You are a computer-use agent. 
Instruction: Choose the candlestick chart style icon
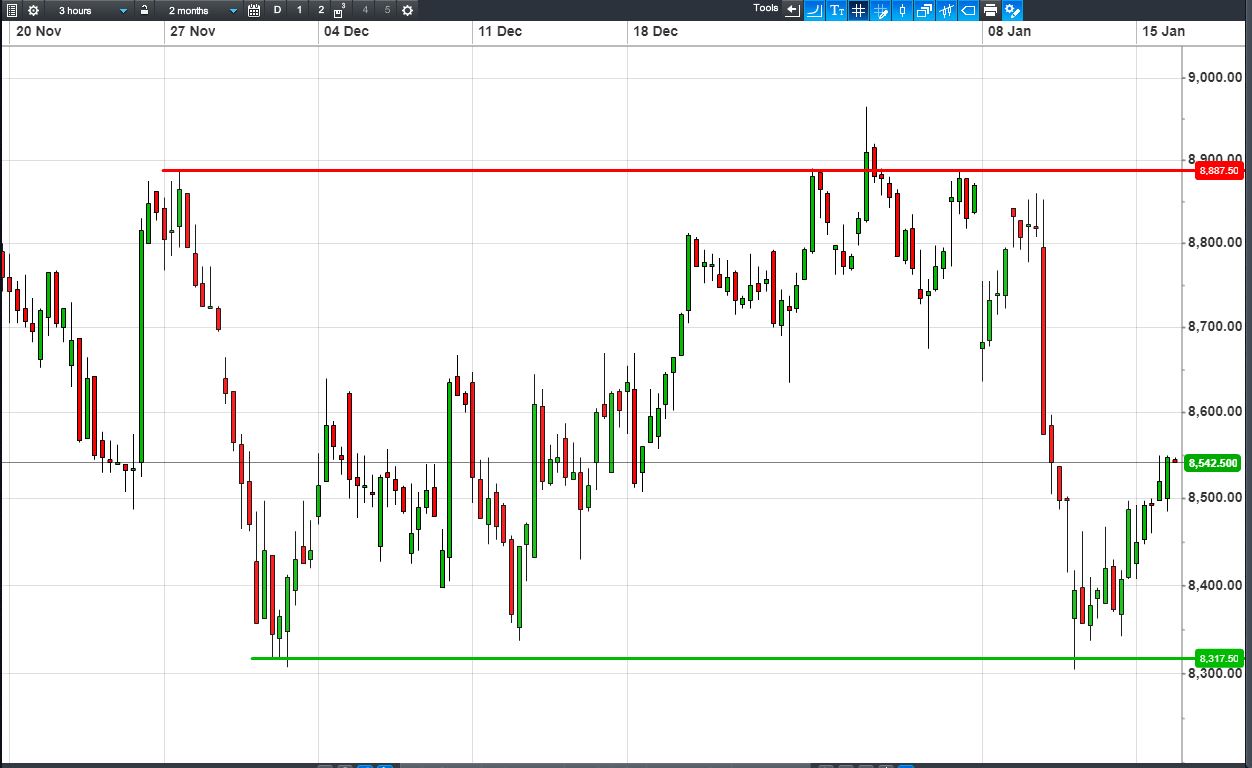coord(902,10)
